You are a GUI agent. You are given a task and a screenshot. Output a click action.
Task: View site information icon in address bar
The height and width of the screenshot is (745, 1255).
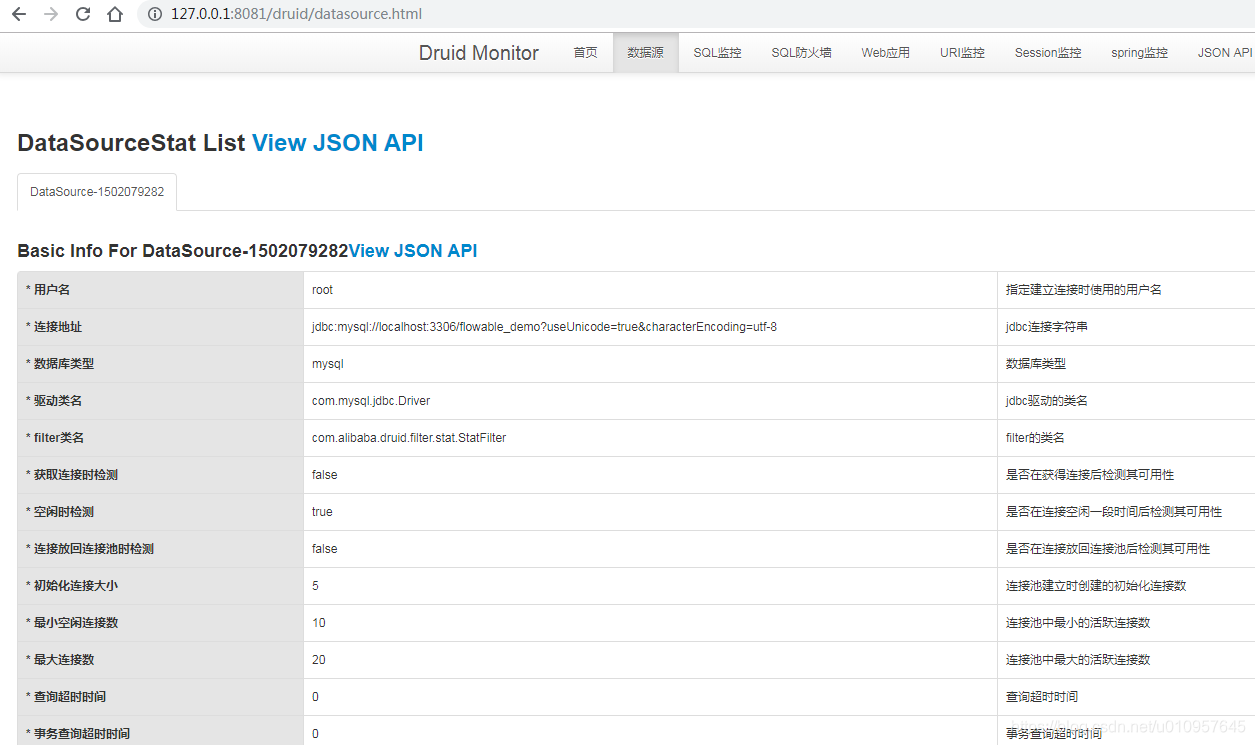[x=155, y=14]
